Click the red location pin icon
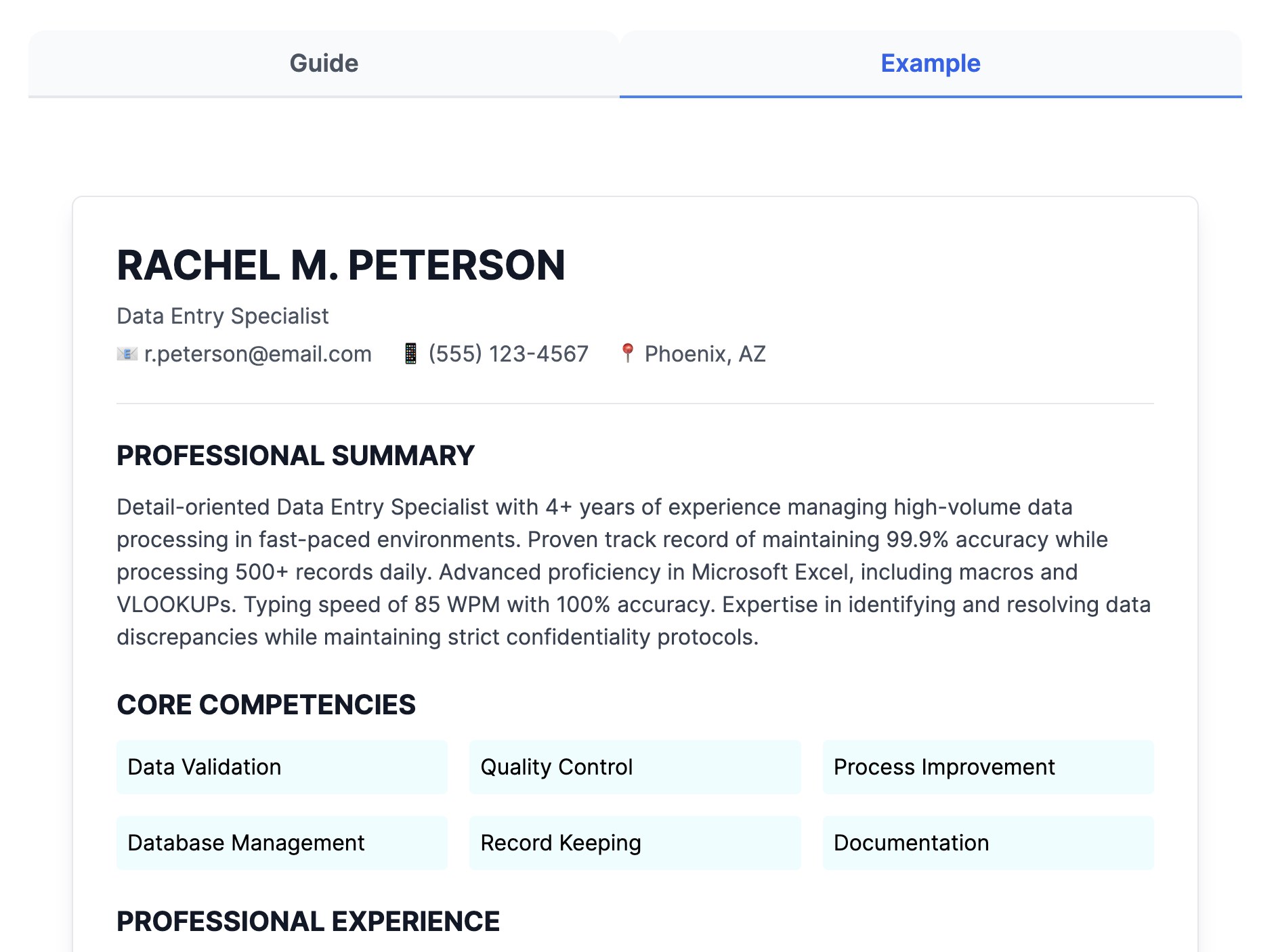This screenshot has height=952, width=1276. click(628, 353)
